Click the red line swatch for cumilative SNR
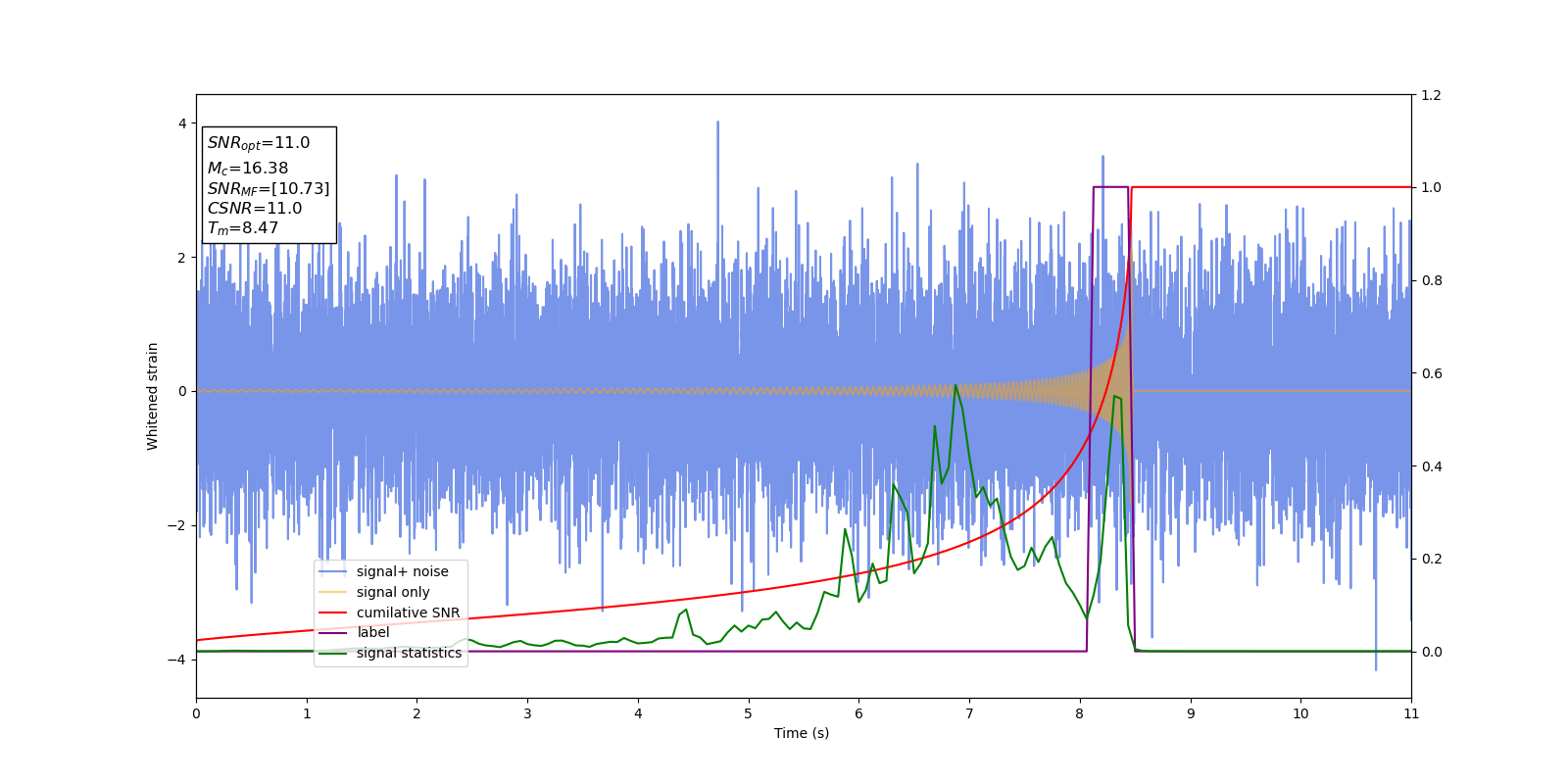Image resolution: width=1568 pixels, height=784 pixels. [333, 612]
